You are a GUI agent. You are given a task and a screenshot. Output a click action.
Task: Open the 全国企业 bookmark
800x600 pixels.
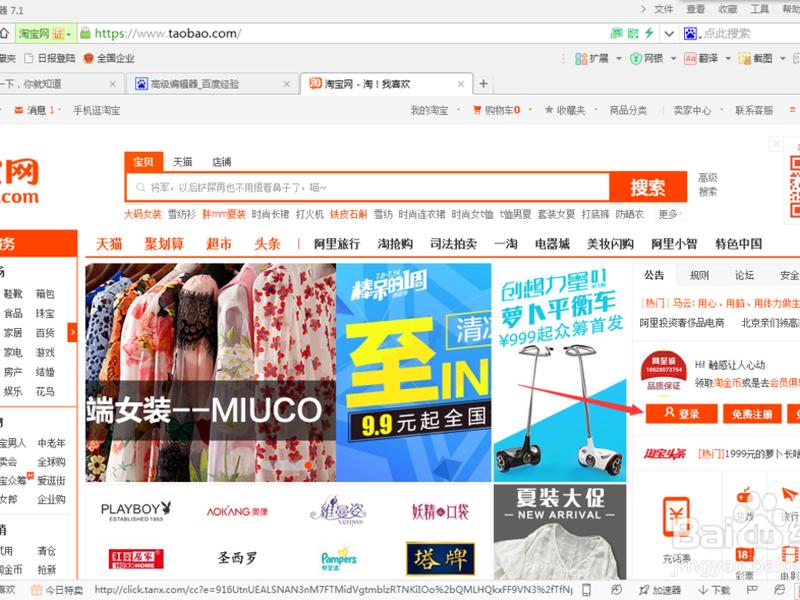(x=109, y=58)
